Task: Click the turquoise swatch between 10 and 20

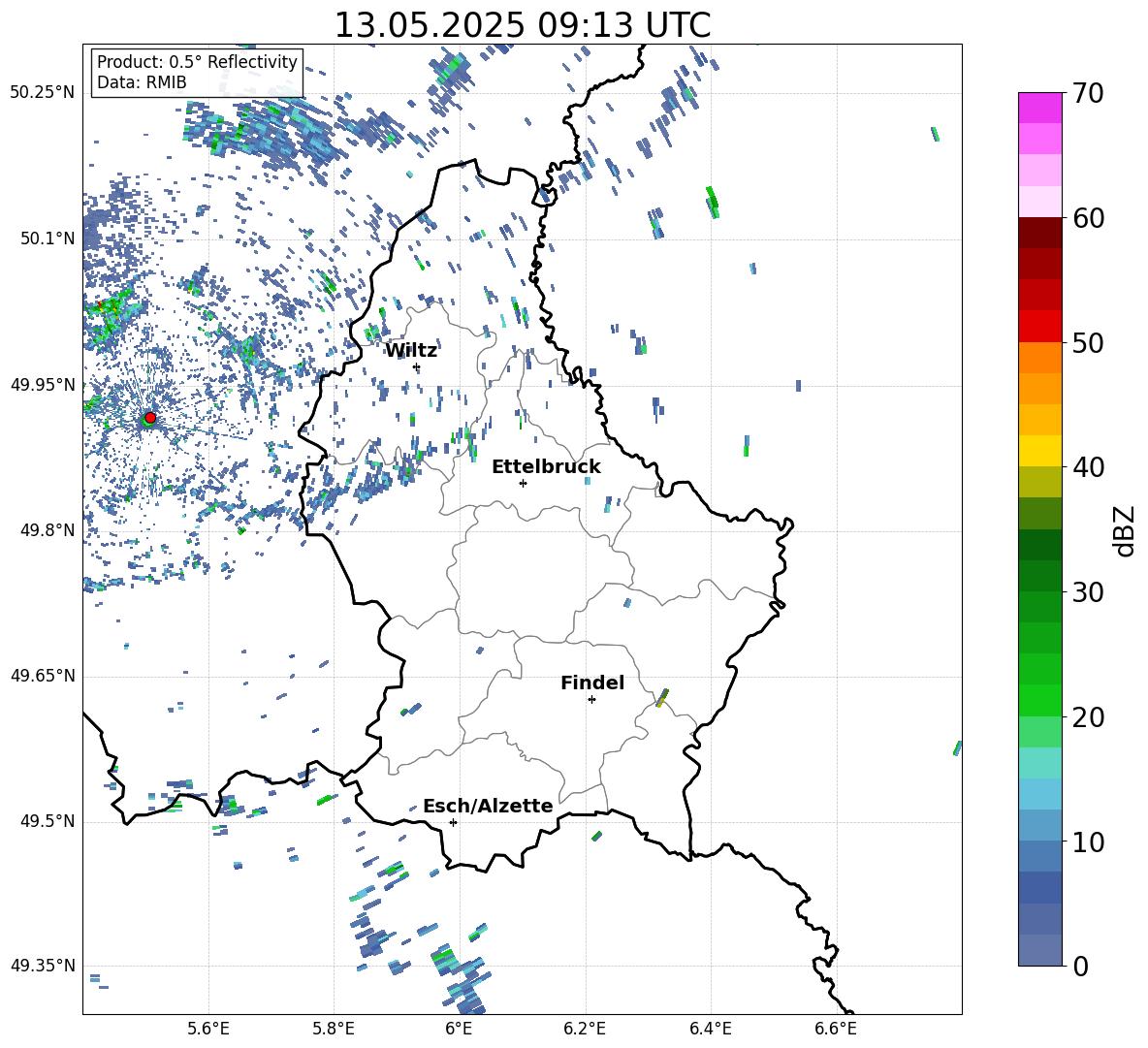Action: [x=1040, y=763]
